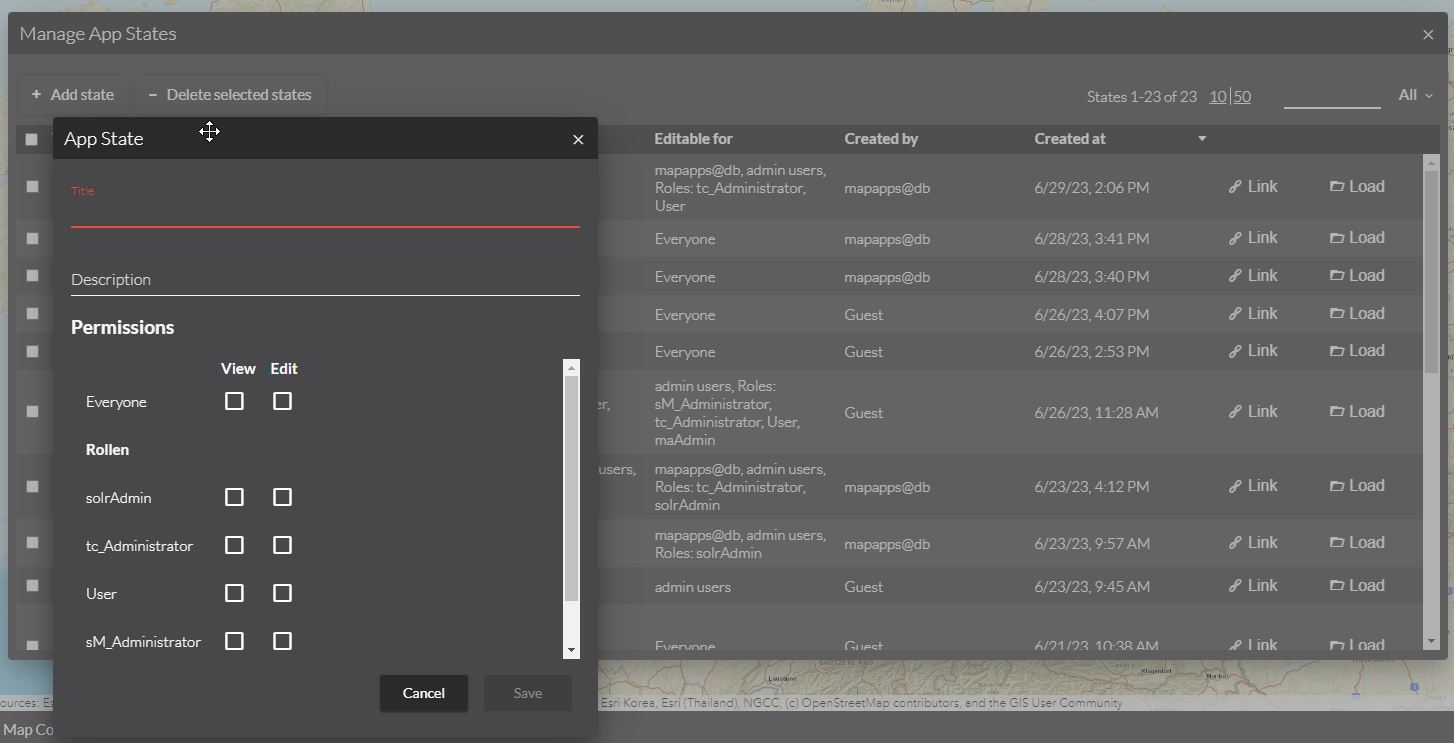This screenshot has width=1454, height=743.
Task: Toggle the Created at sort arrow
Action: (x=1202, y=139)
